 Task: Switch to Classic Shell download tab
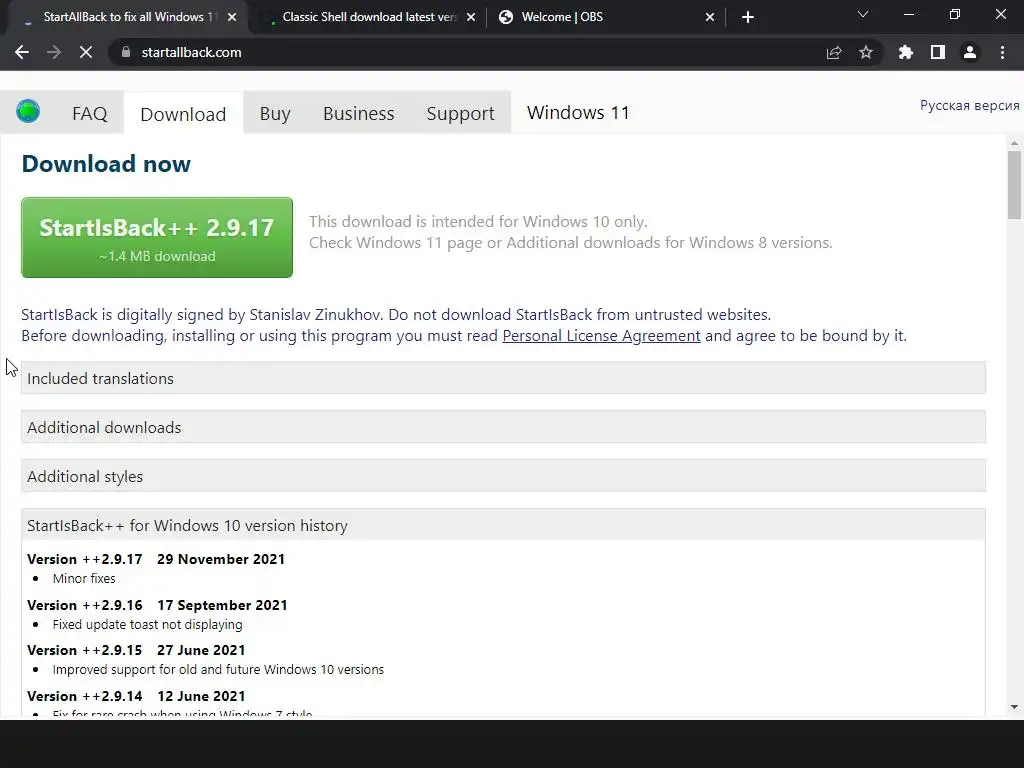pos(368,17)
